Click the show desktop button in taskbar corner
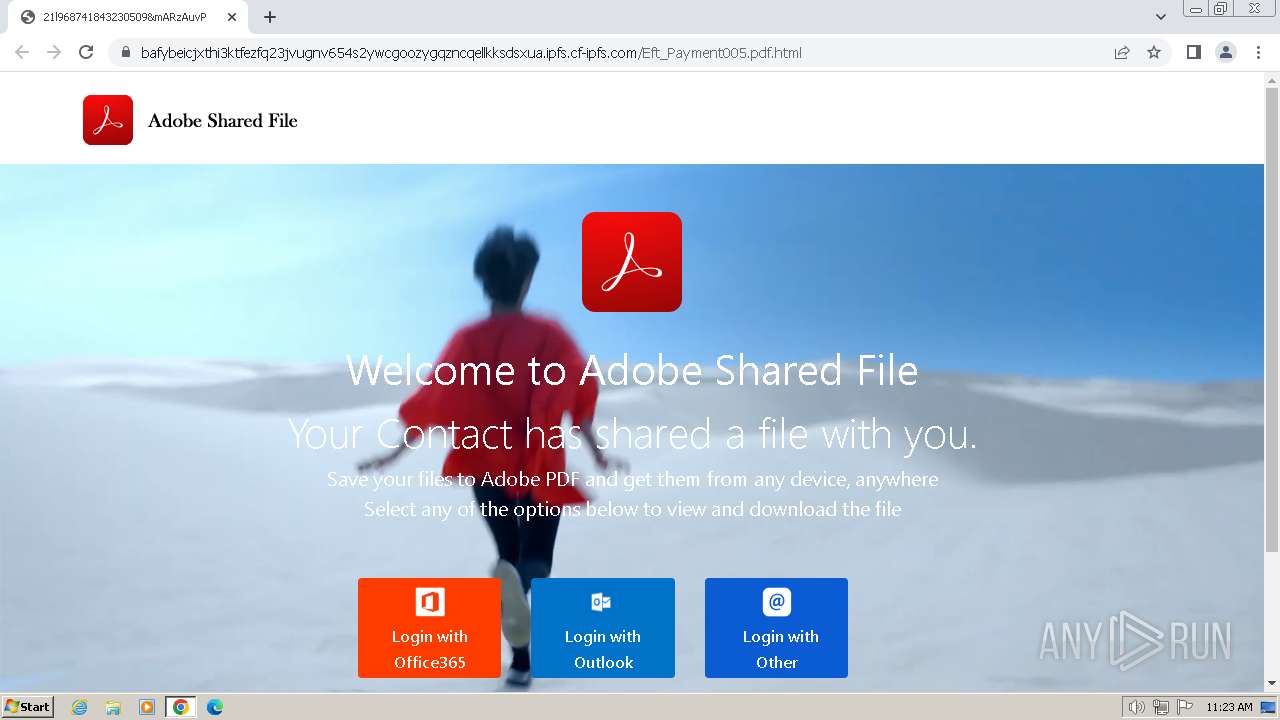The image size is (1280, 720). [x=1268, y=707]
